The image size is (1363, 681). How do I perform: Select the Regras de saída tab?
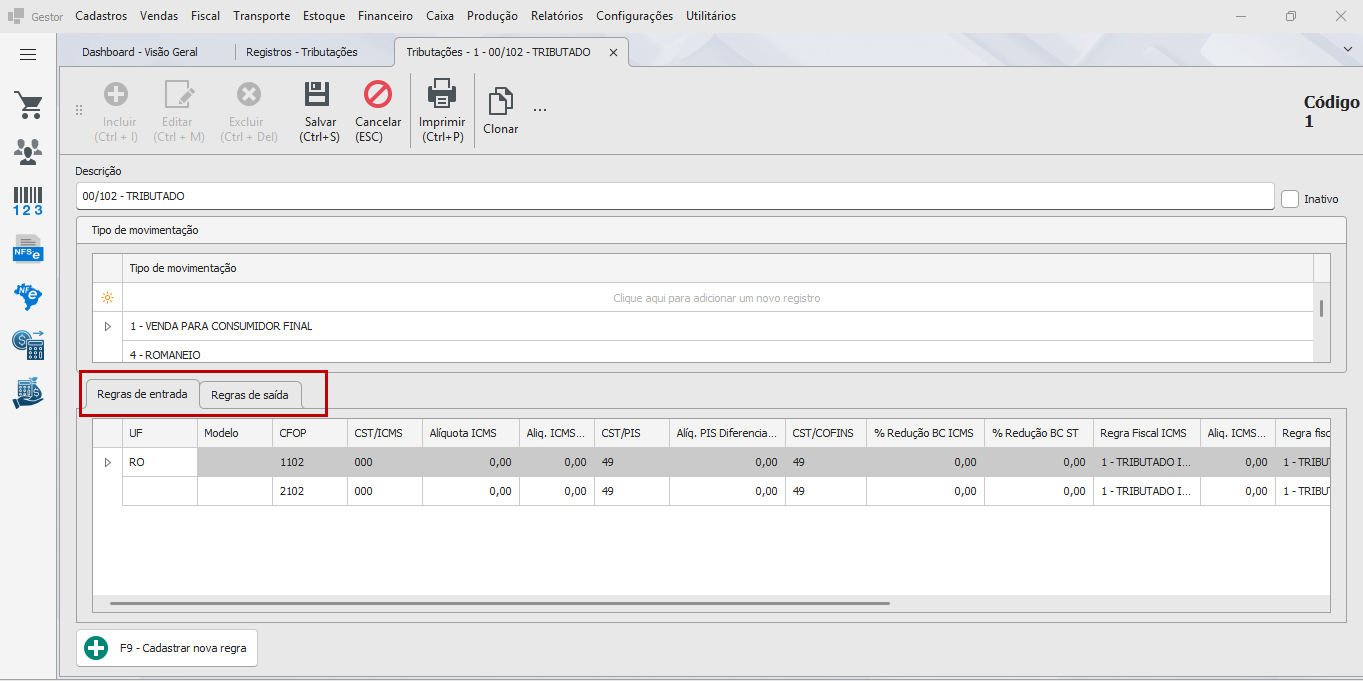tap(250, 395)
